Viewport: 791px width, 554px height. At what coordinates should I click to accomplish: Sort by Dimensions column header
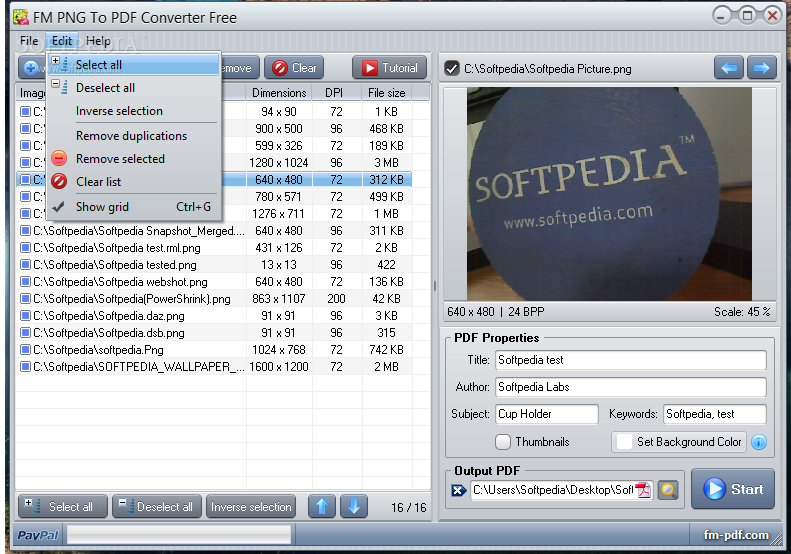pos(279,93)
